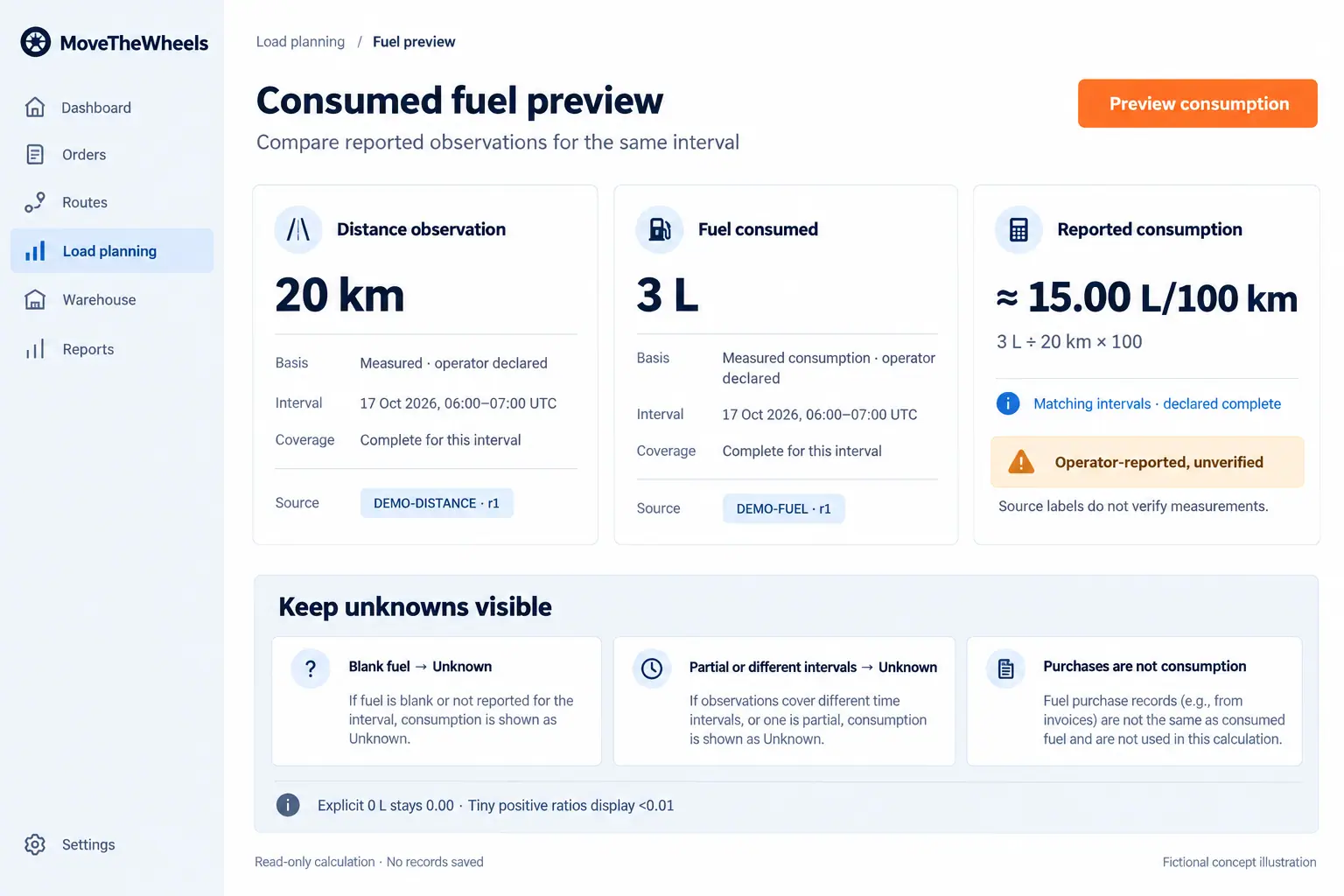This screenshot has width=1344, height=896.
Task: Click the formula 3 L ÷ 20 km × 100
Action: point(1069,342)
